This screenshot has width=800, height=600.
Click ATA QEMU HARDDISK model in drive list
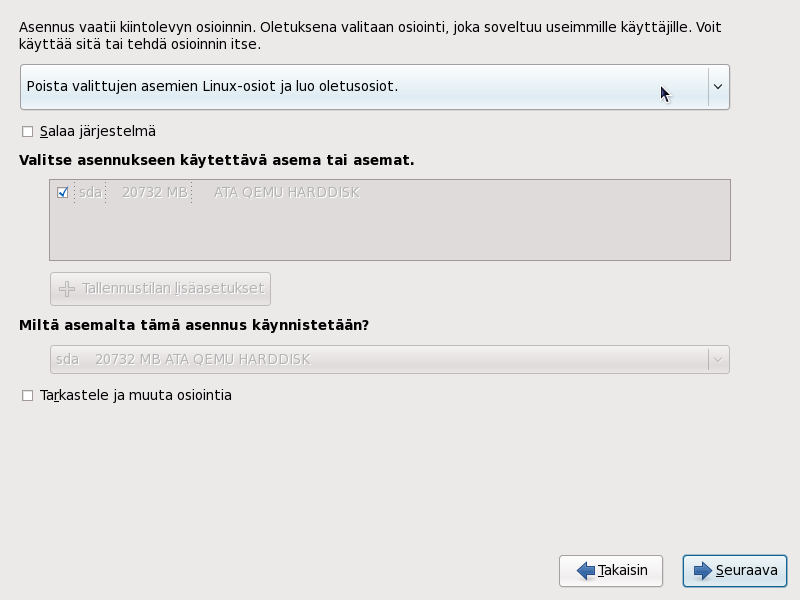point(286,192)
